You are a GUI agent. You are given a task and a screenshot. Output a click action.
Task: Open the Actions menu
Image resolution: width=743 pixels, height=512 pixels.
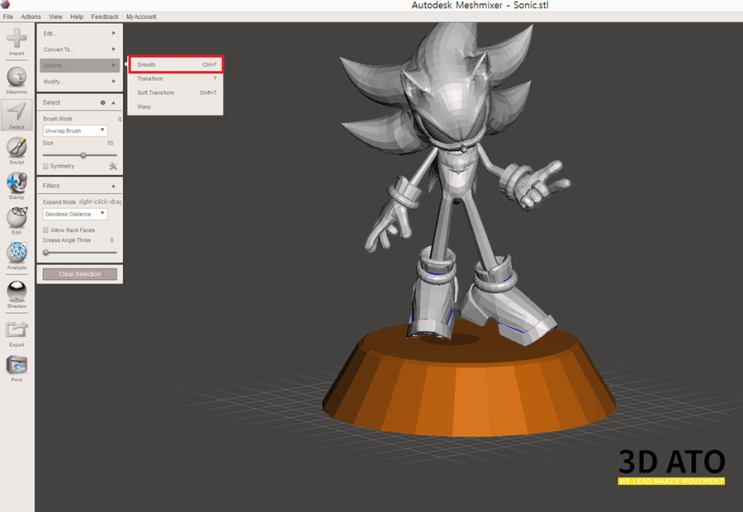pos(31,17)
